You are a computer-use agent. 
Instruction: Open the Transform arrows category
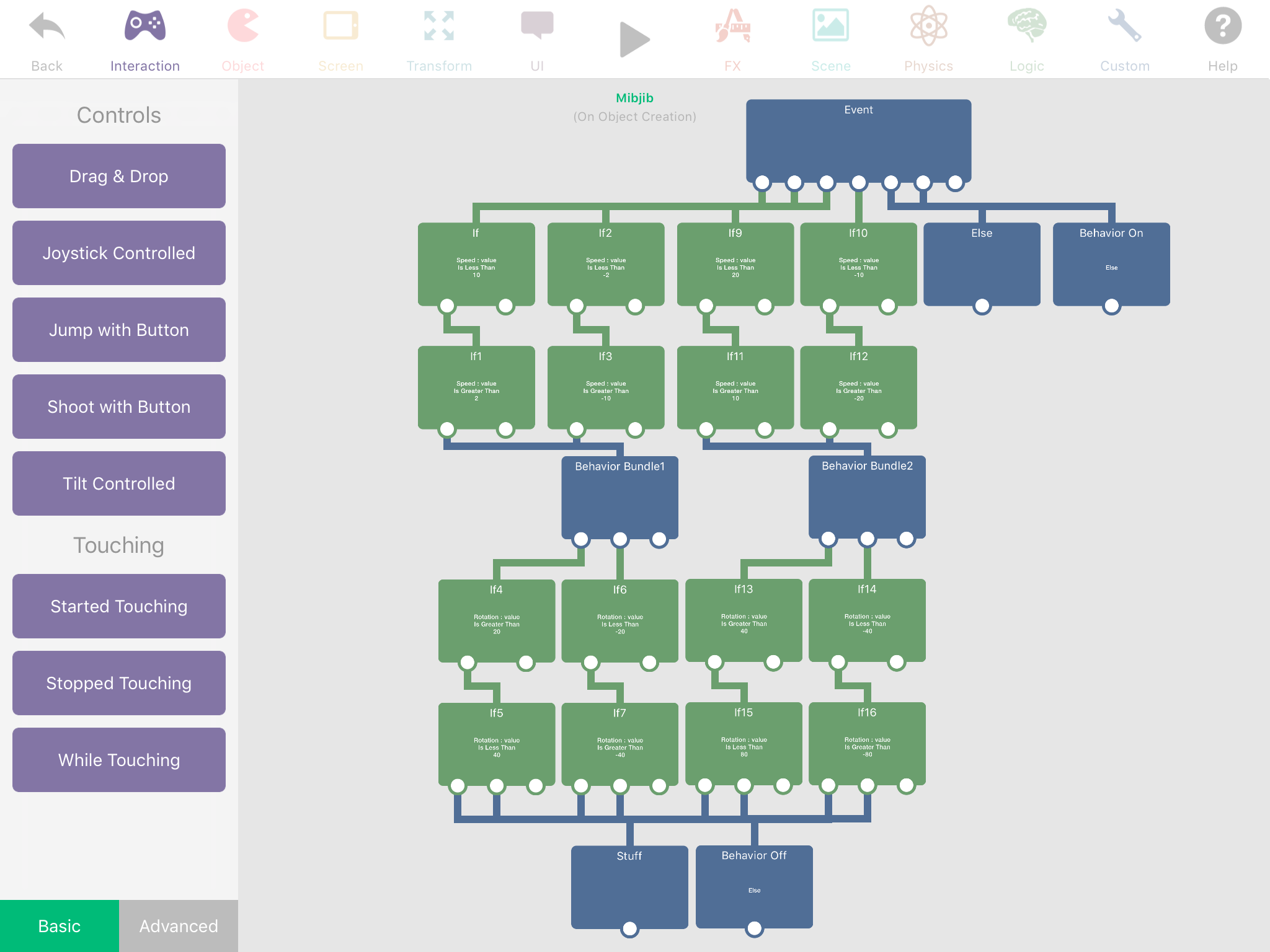(x=438, y=27)
